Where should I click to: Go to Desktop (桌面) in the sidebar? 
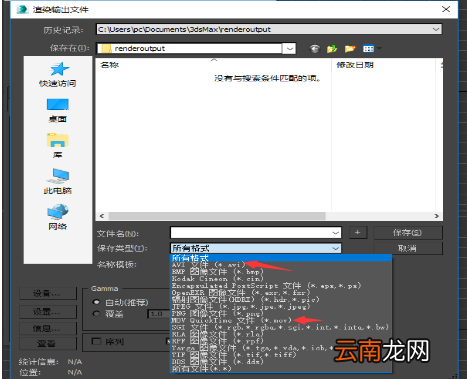pos(58,111)
